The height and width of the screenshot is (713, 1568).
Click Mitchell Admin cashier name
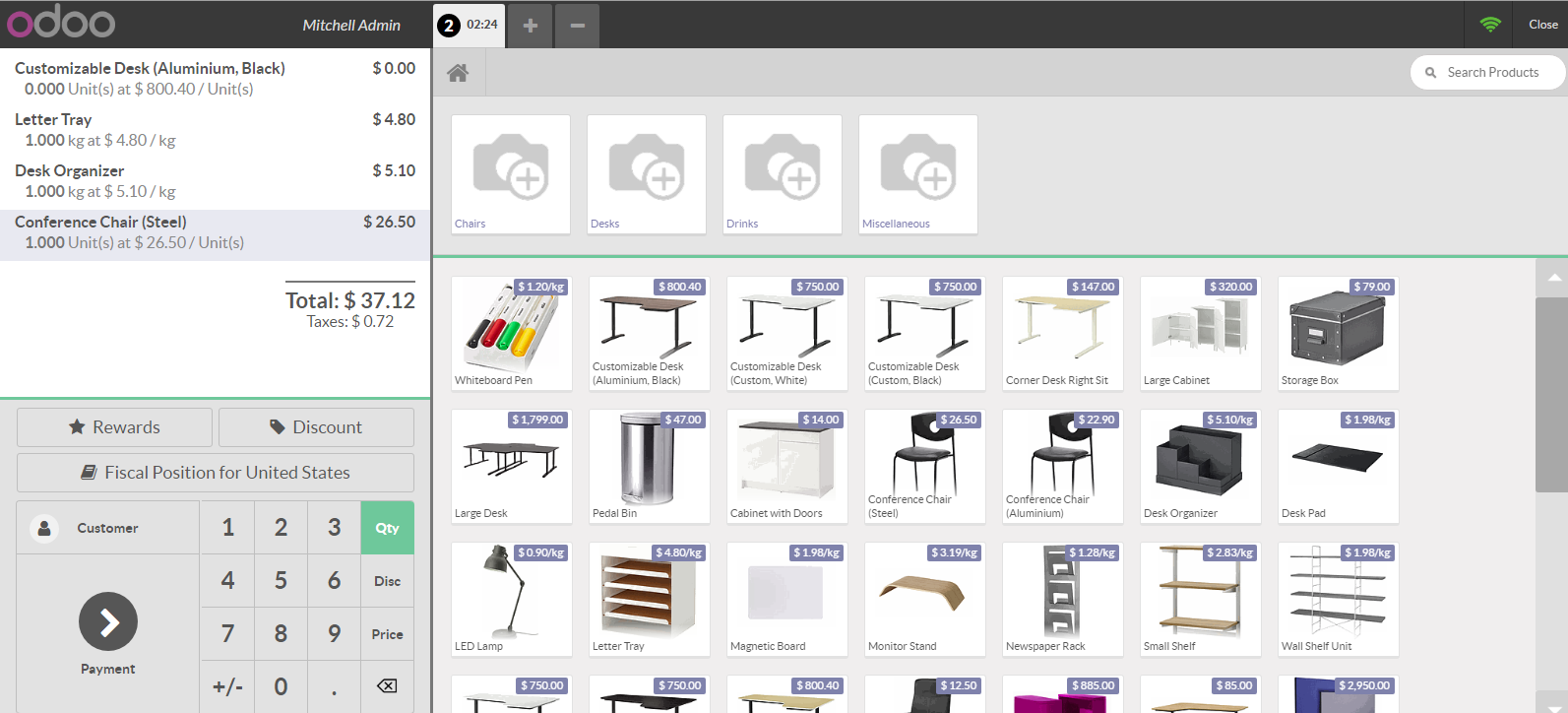(351, 26)
